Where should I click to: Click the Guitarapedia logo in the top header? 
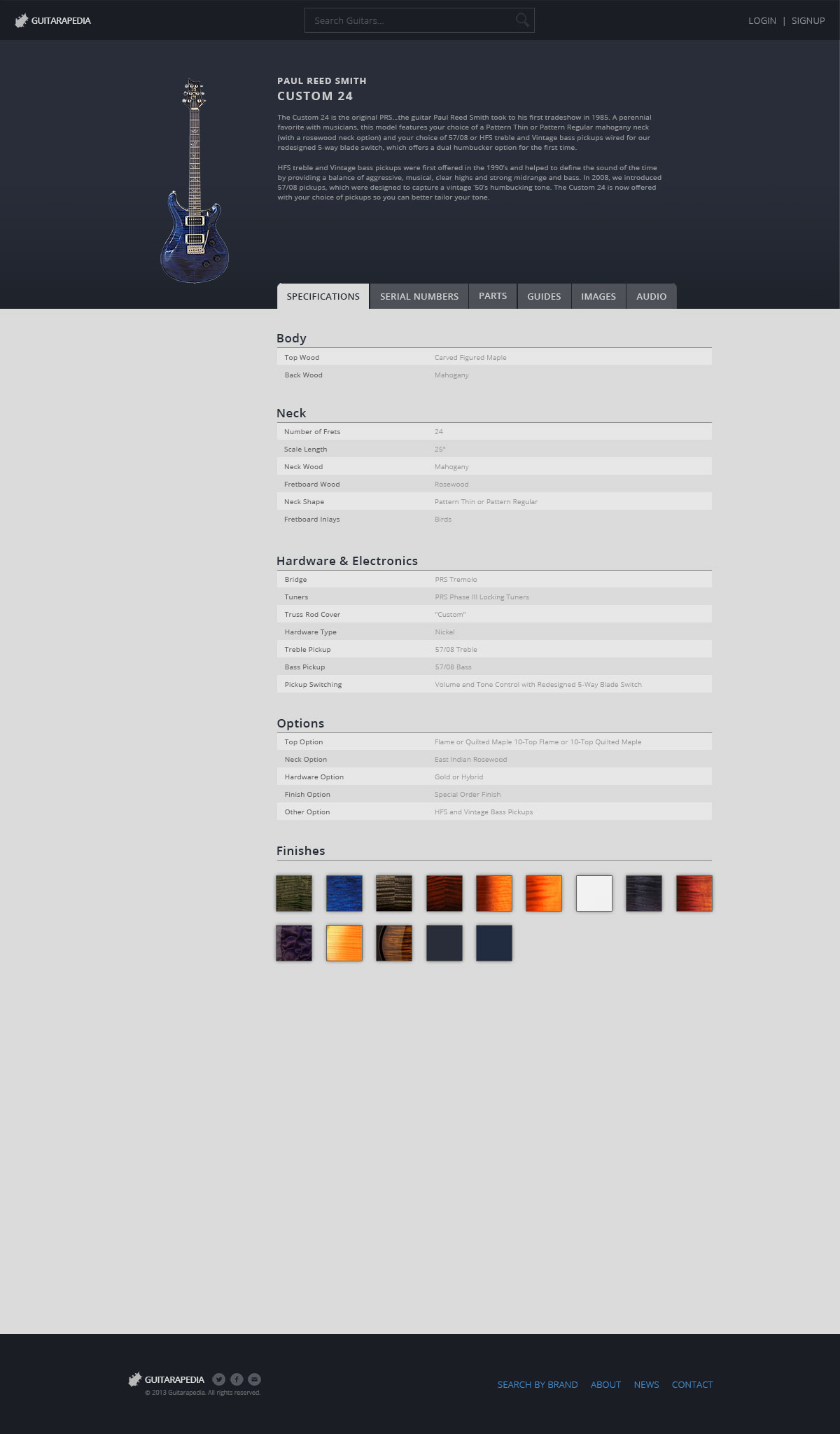[x=52, y=20]
